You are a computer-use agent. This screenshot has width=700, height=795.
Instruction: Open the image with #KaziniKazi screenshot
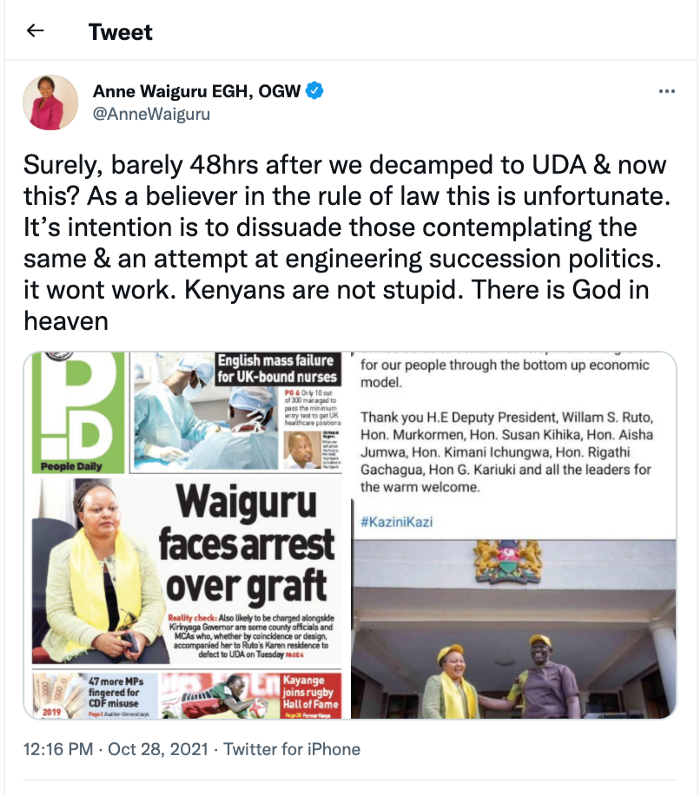pyautogui.click(x=514, y=535)
